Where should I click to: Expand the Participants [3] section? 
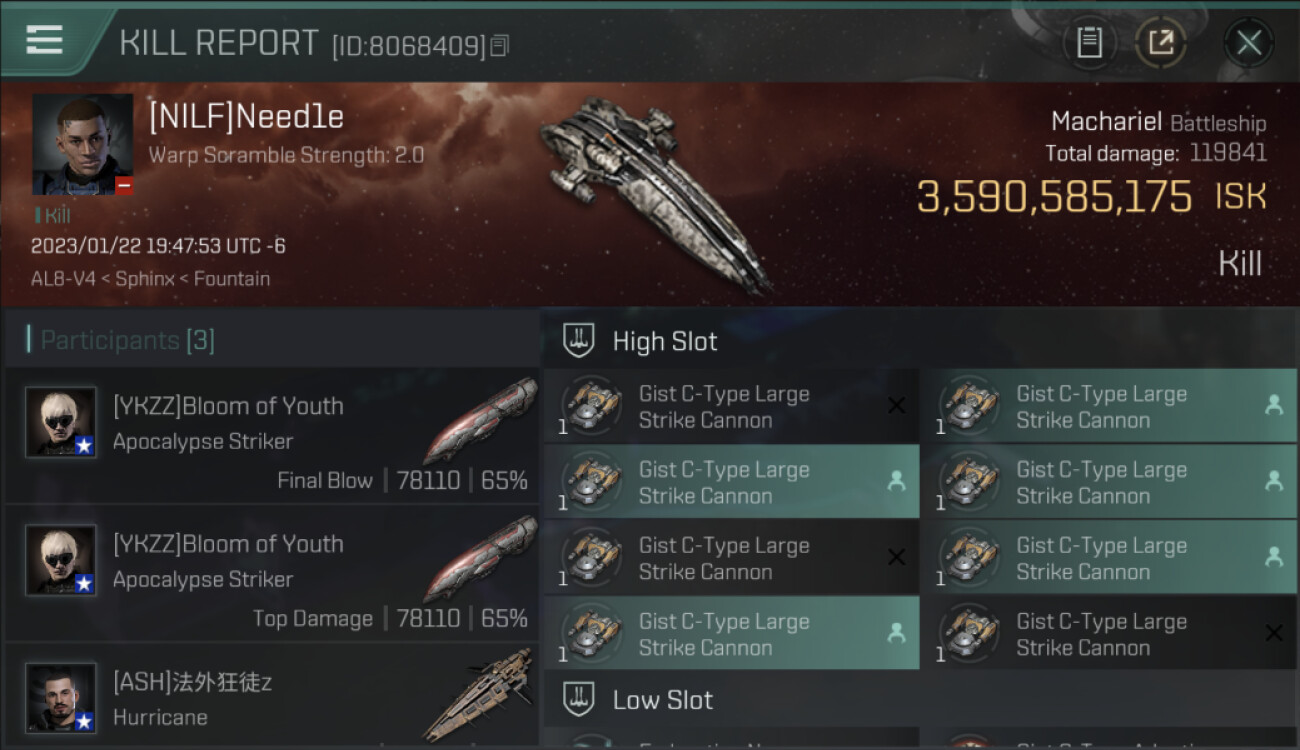pos(127,340)
